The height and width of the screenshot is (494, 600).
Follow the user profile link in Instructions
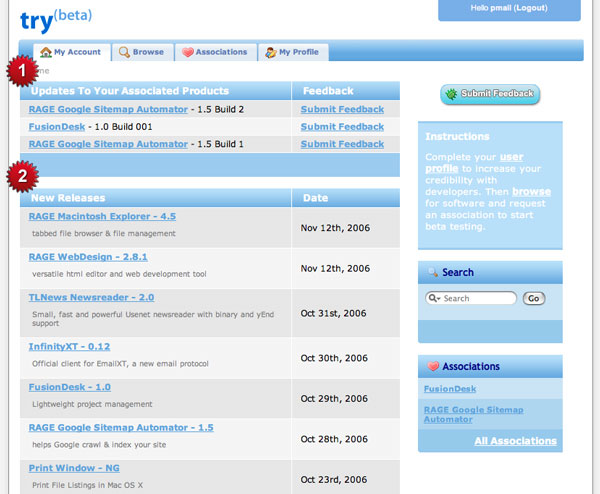point(474,163)
